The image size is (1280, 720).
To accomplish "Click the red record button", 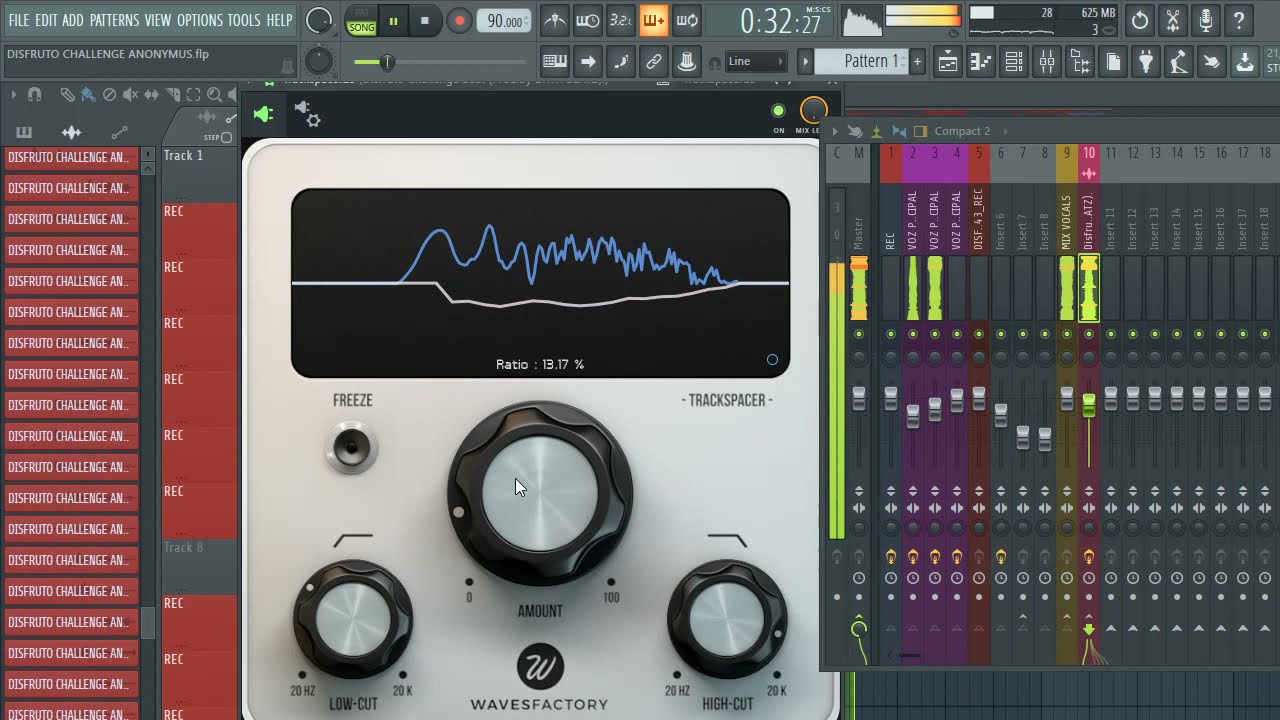I will 459,21.
